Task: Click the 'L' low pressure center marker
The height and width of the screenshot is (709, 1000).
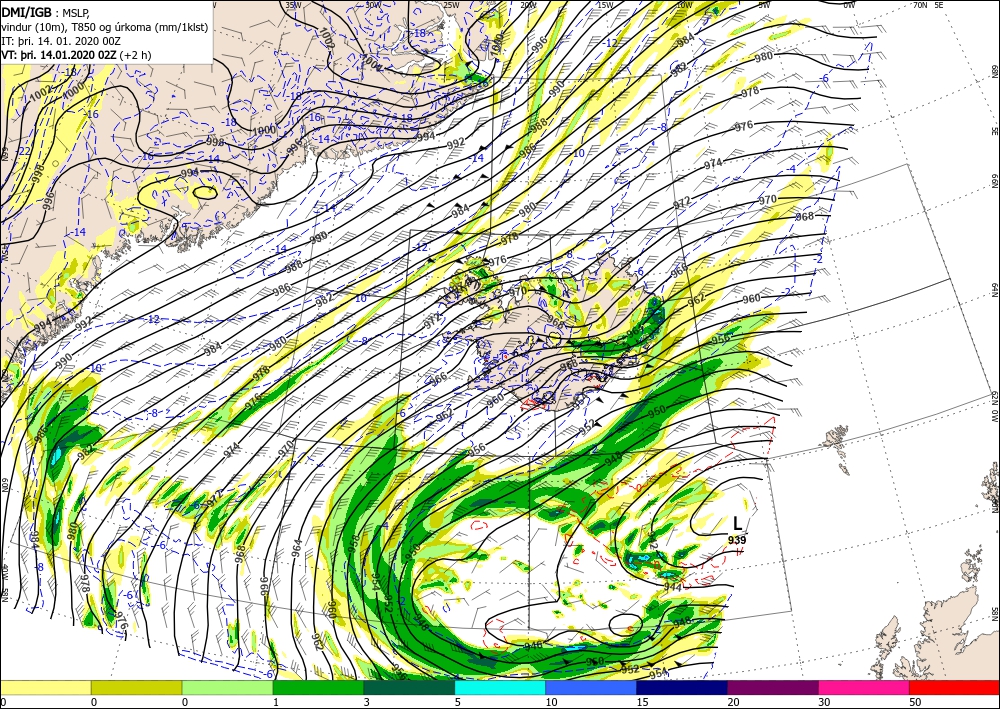Action: pos(737,524)
